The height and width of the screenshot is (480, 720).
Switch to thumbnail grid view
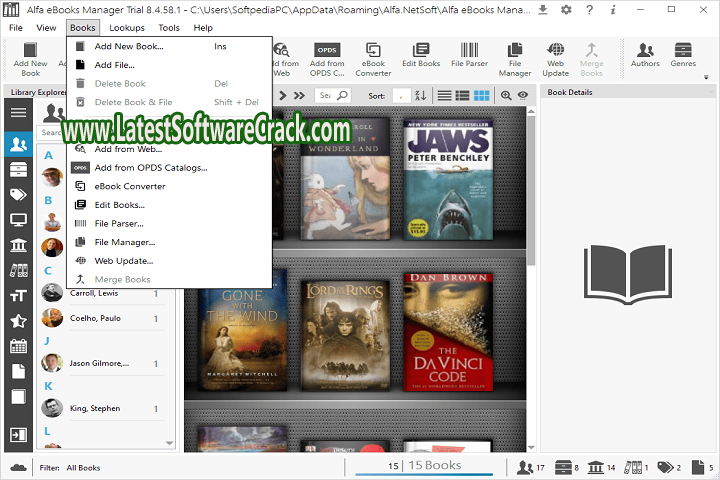tap(481, 95)
